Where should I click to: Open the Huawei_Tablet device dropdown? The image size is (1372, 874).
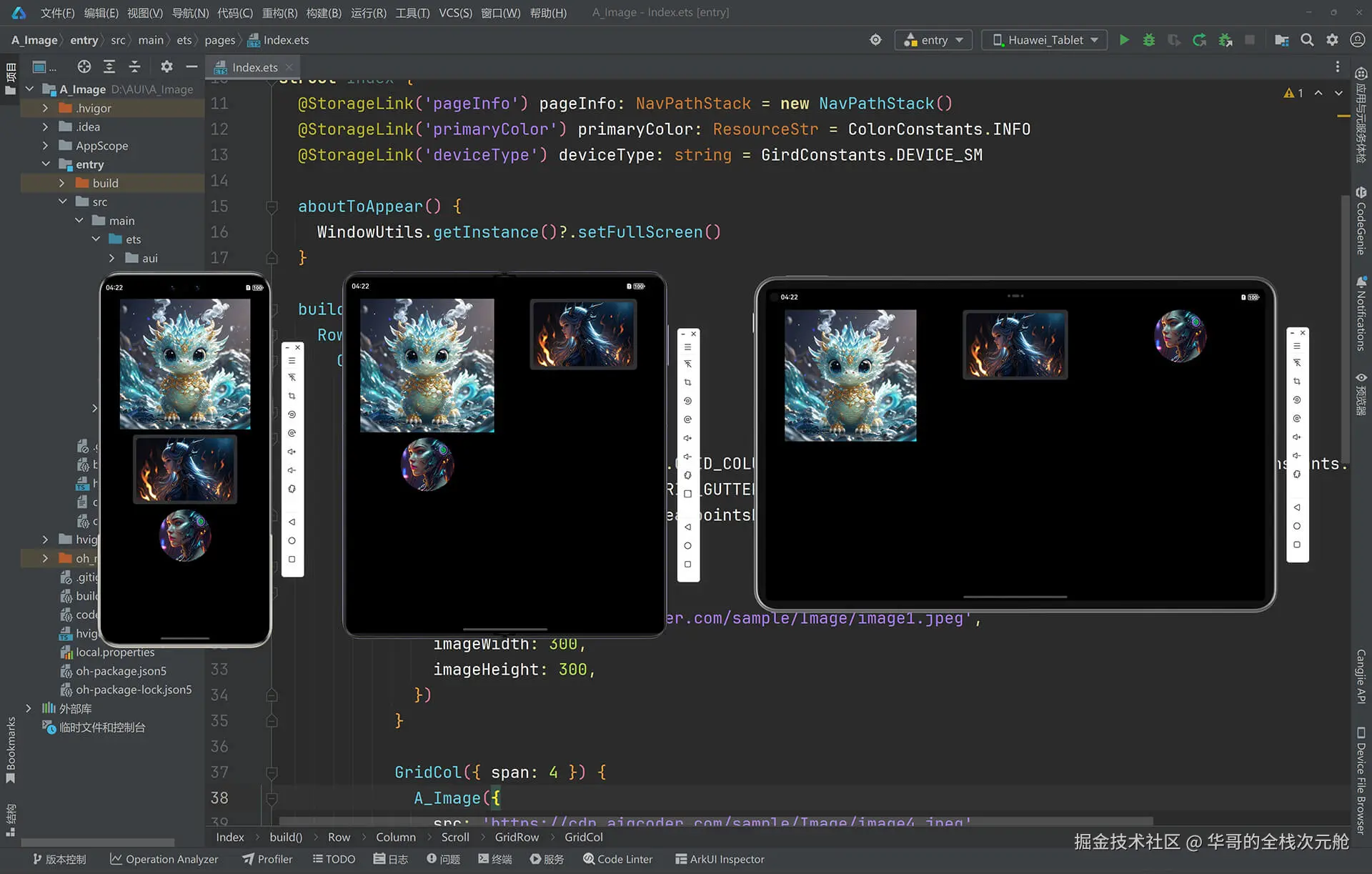pos(1045,40)
